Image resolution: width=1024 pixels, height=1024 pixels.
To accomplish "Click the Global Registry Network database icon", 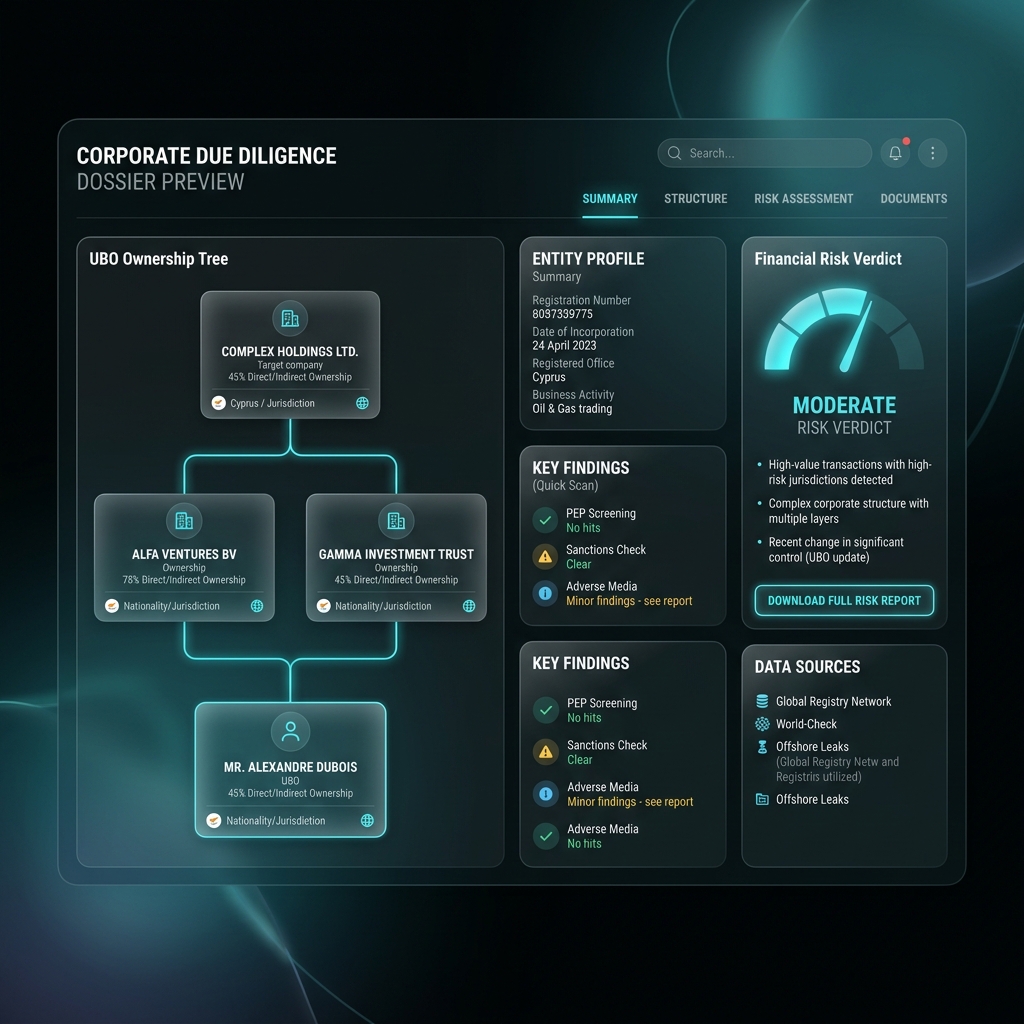I will 761,701.
